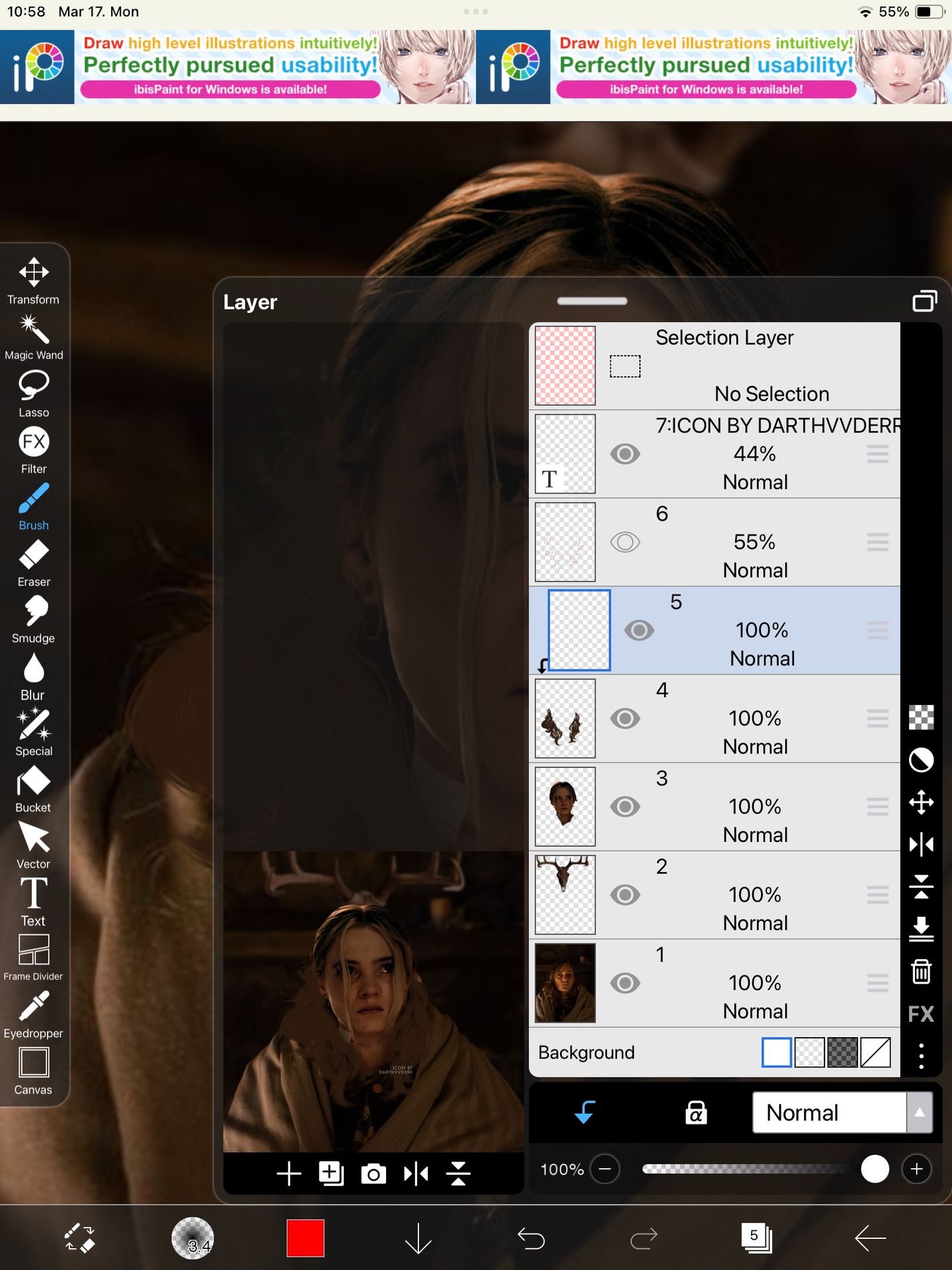
Task: Tap layer 2 reorder handle
Action: [878, 895]
